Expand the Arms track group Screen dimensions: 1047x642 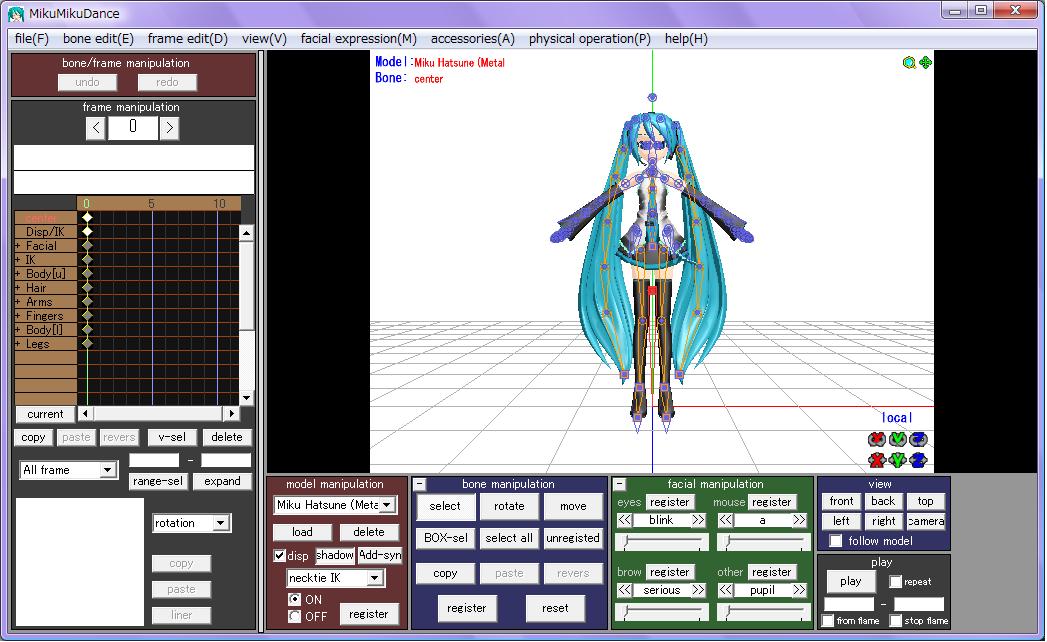(18, 302)
